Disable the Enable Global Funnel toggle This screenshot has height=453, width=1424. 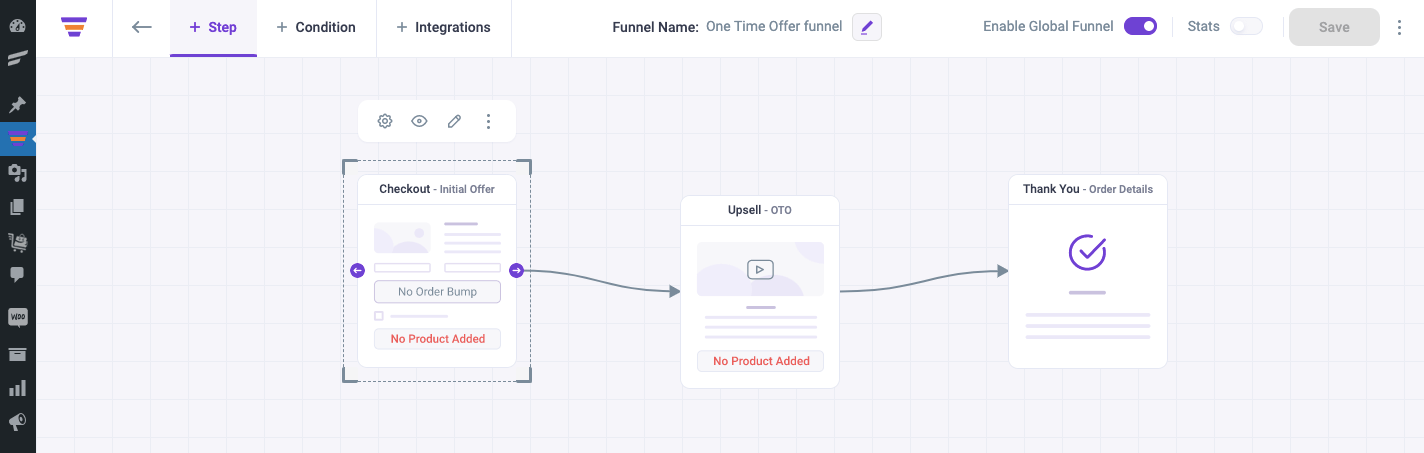click(x=1140, y=27)
